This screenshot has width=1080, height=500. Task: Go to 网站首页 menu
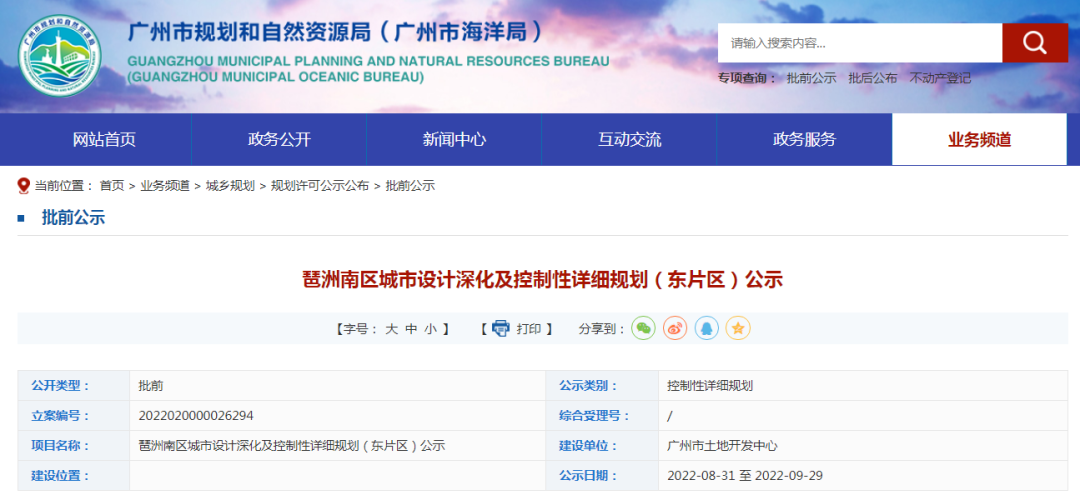[104, 140]
